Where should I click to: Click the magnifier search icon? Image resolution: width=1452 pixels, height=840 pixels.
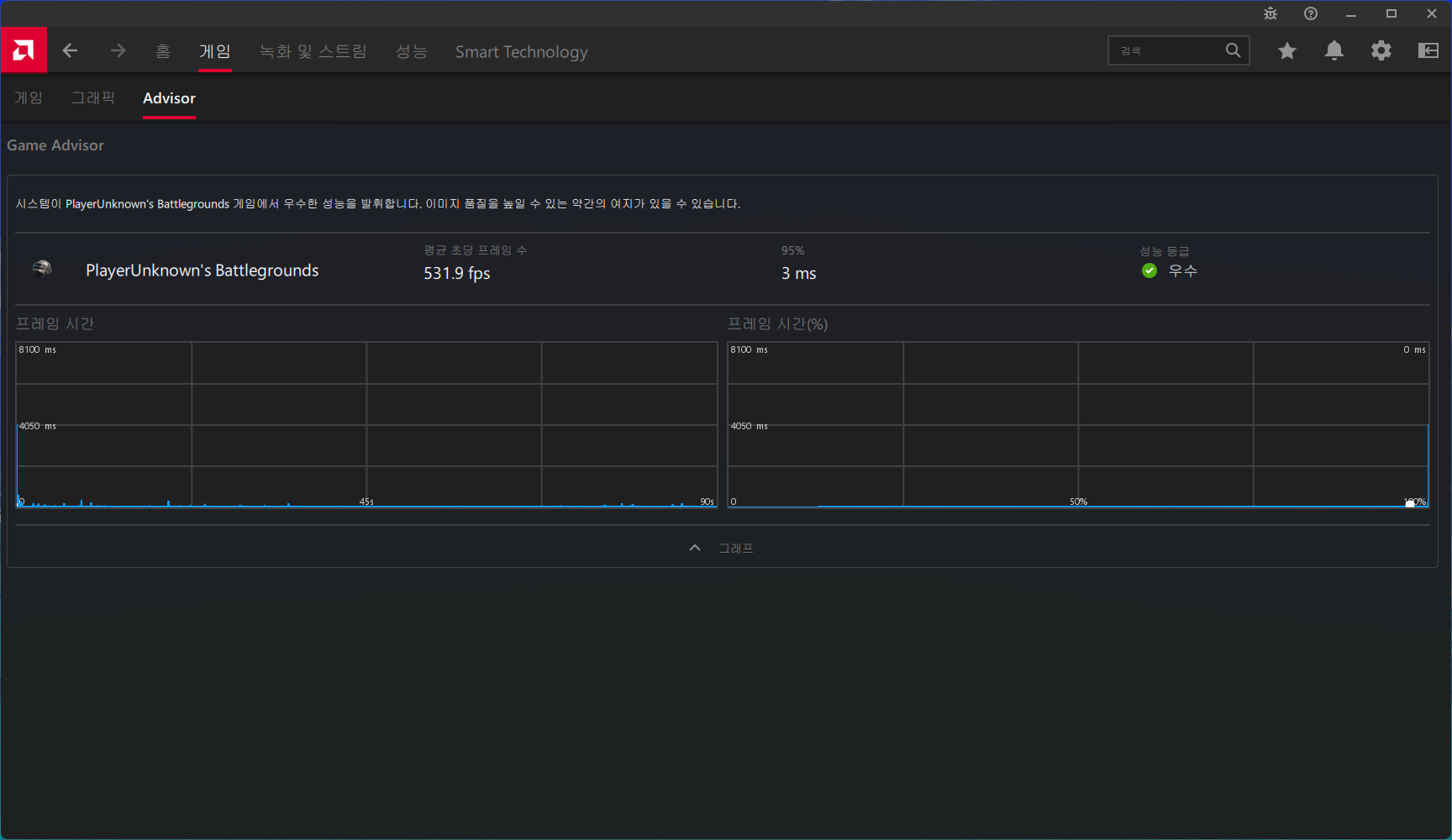coord(1233,50)
